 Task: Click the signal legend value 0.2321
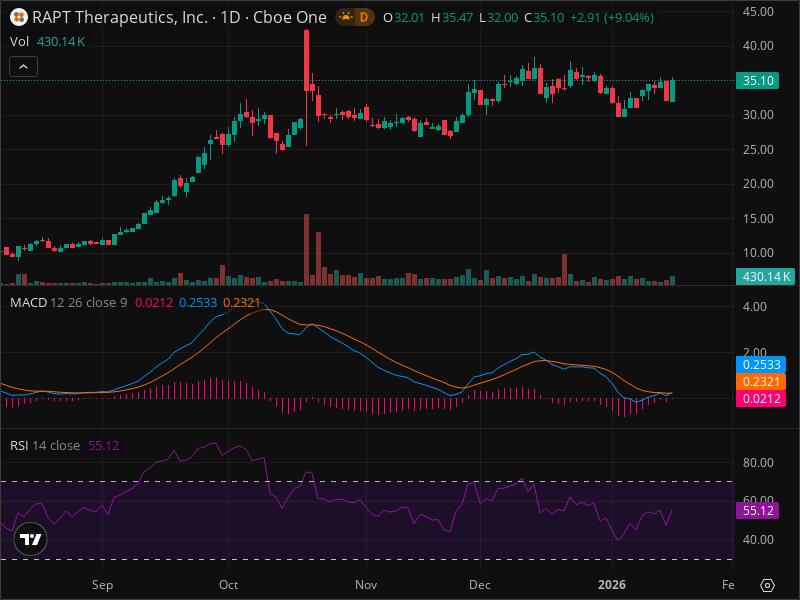coord(242,303)
